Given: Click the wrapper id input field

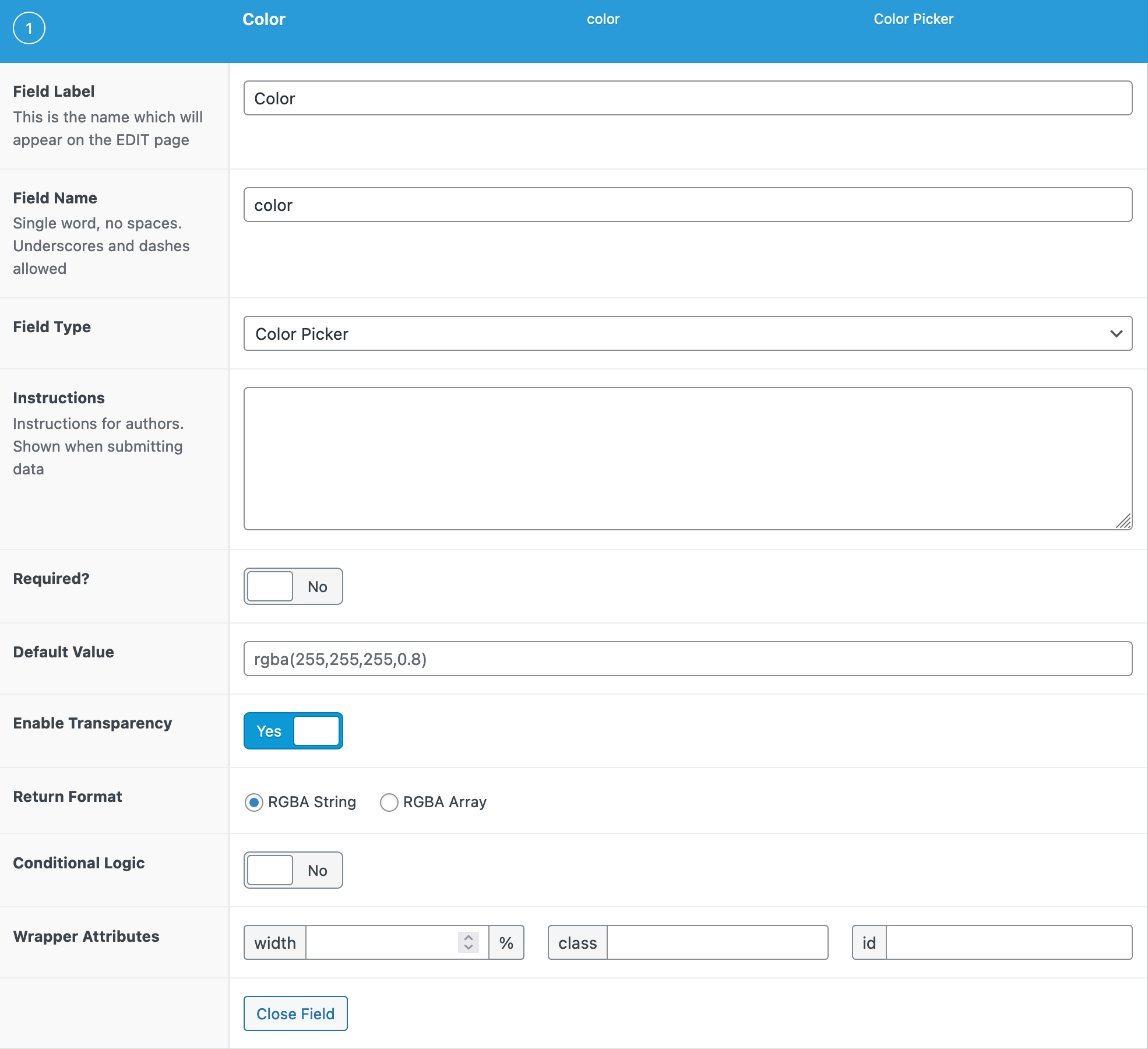Looking at the screenshot, I should point(1008,942).
